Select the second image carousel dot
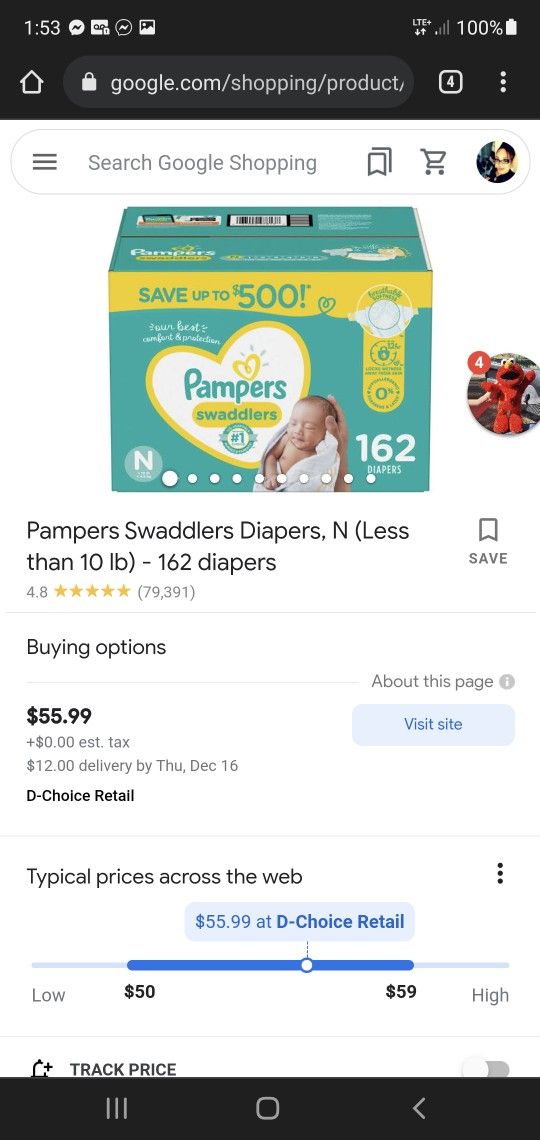 click(x=193, y=478)
